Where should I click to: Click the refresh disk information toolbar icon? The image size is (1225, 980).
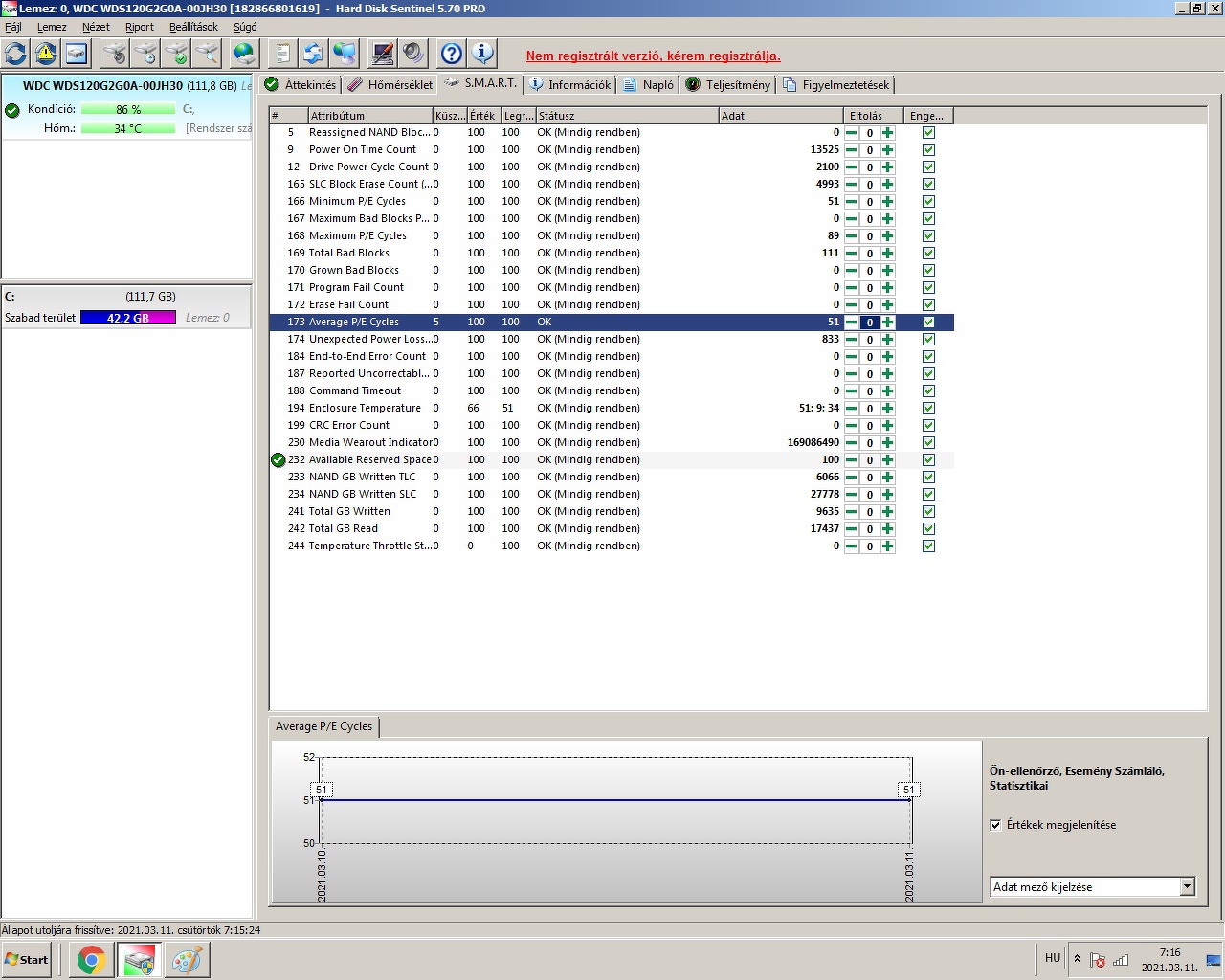16,54
